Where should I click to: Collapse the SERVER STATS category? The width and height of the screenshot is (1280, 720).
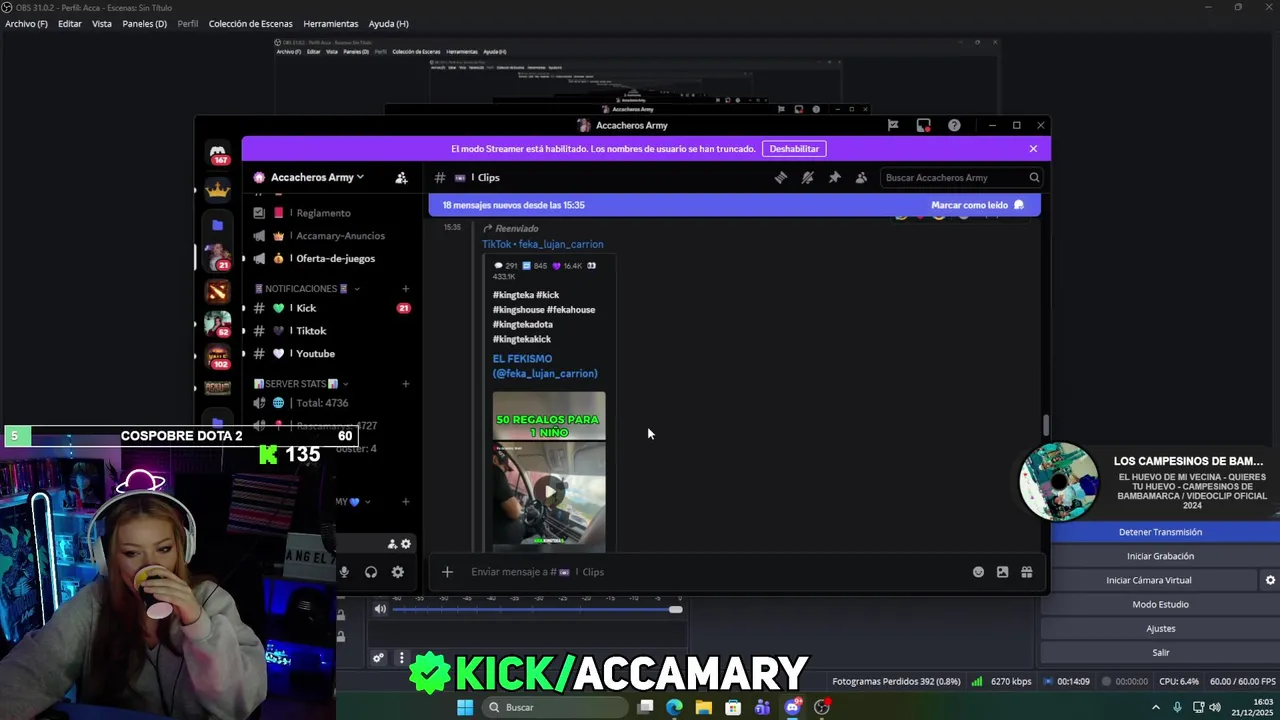(x=301, y=384)
